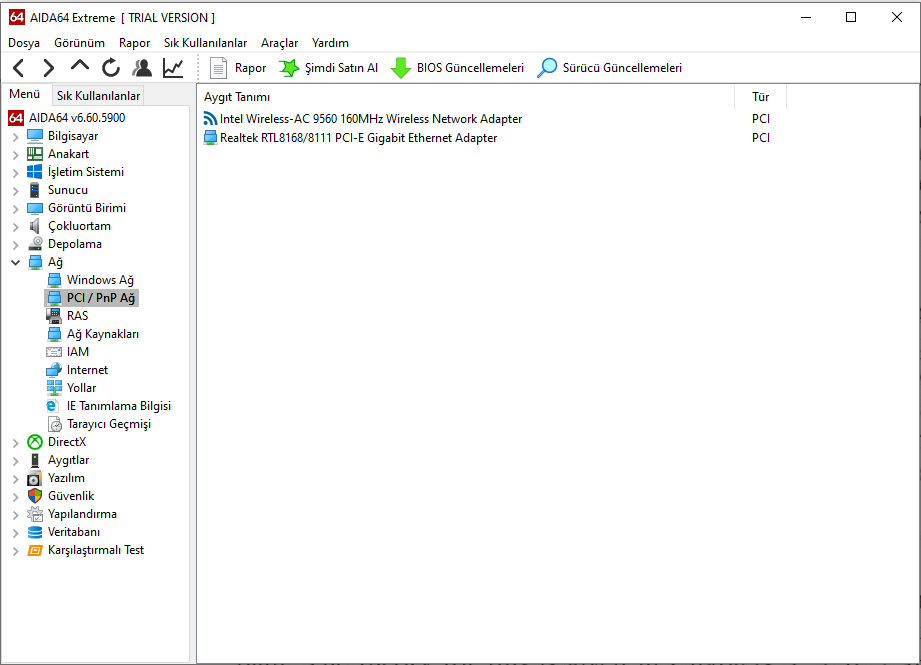The height and width of the screenshot is (665, 921).
Task: Click the Karşılaştırmalı Test orange icon
Action: click(35, 550)
